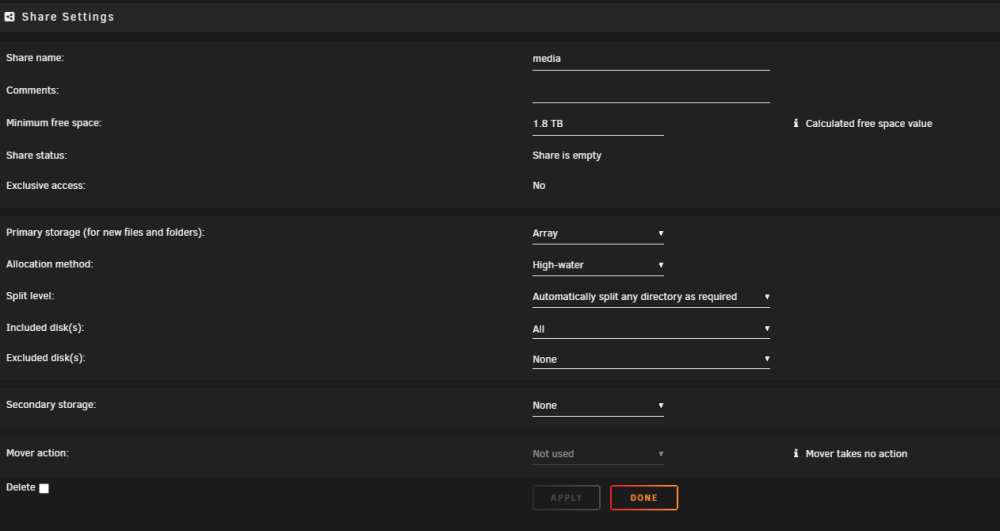Image resolution: width=1000 pixels, height=531 pixels.
Task: Click the Included disk(s) label
Action: pyautogui.click(x=45, y=328)
